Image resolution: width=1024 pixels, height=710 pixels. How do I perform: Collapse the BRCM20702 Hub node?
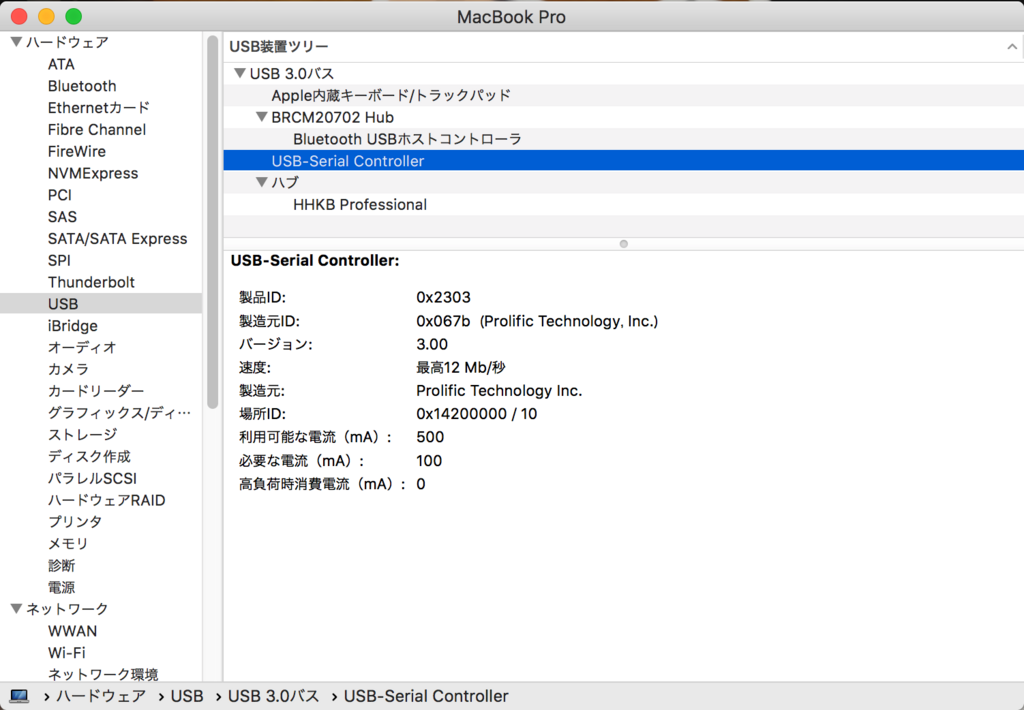(x=262, y=117)
